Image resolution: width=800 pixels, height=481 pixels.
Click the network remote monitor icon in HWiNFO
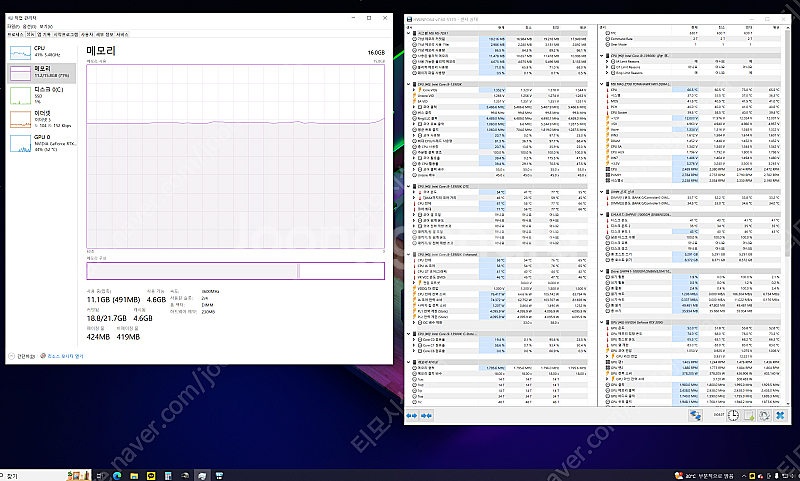pos(695,416)
